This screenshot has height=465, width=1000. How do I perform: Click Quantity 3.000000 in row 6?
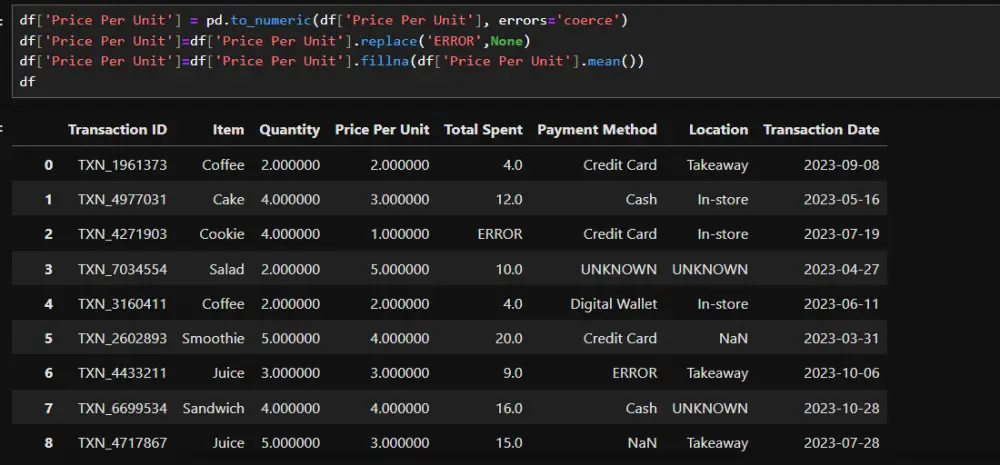click(290, 373)
